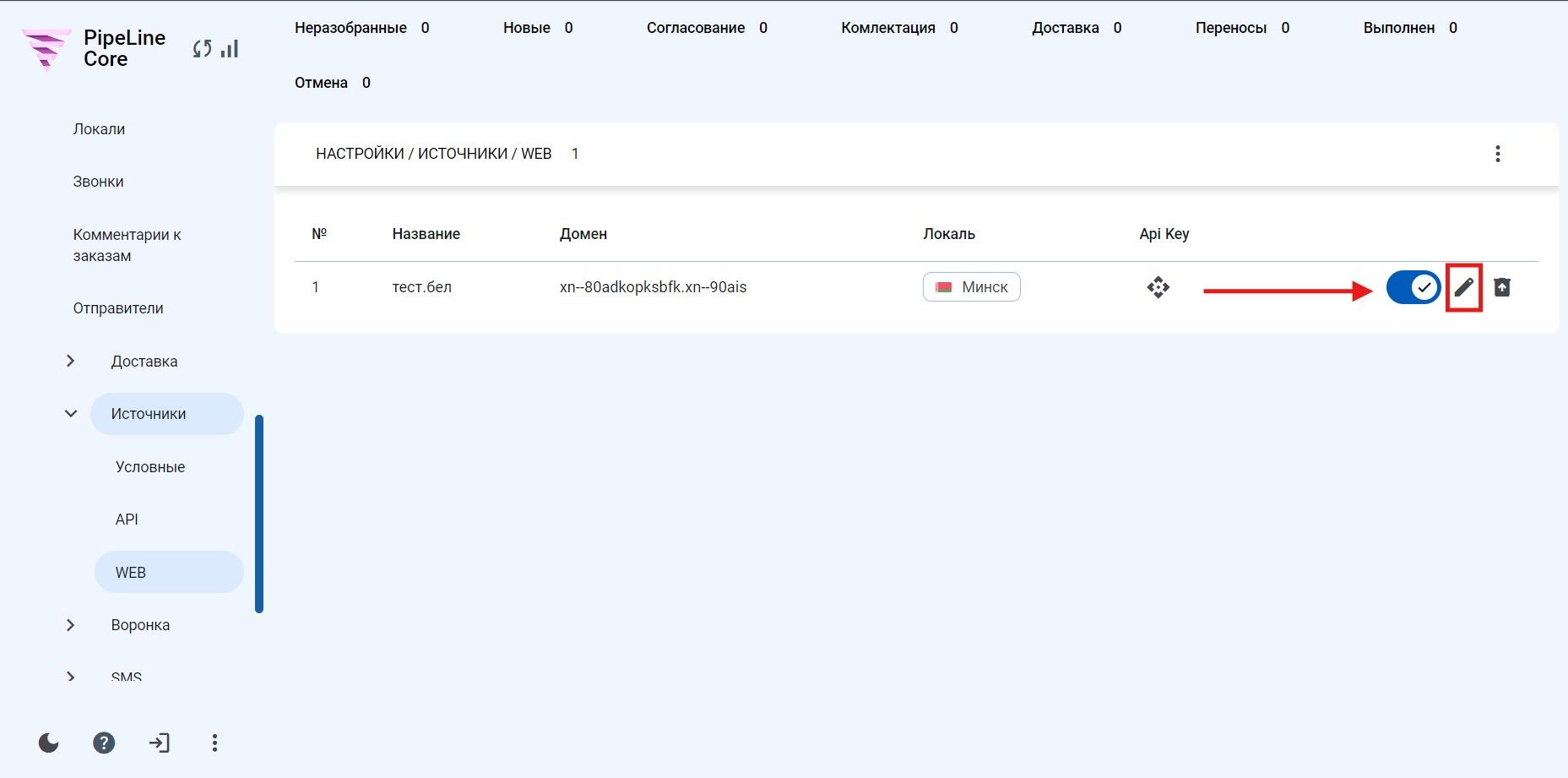Click the Api Key icon for тест.бел
Viewport: 1568px width, 778px height.
pyautogui.click(x=1158, y=287)
